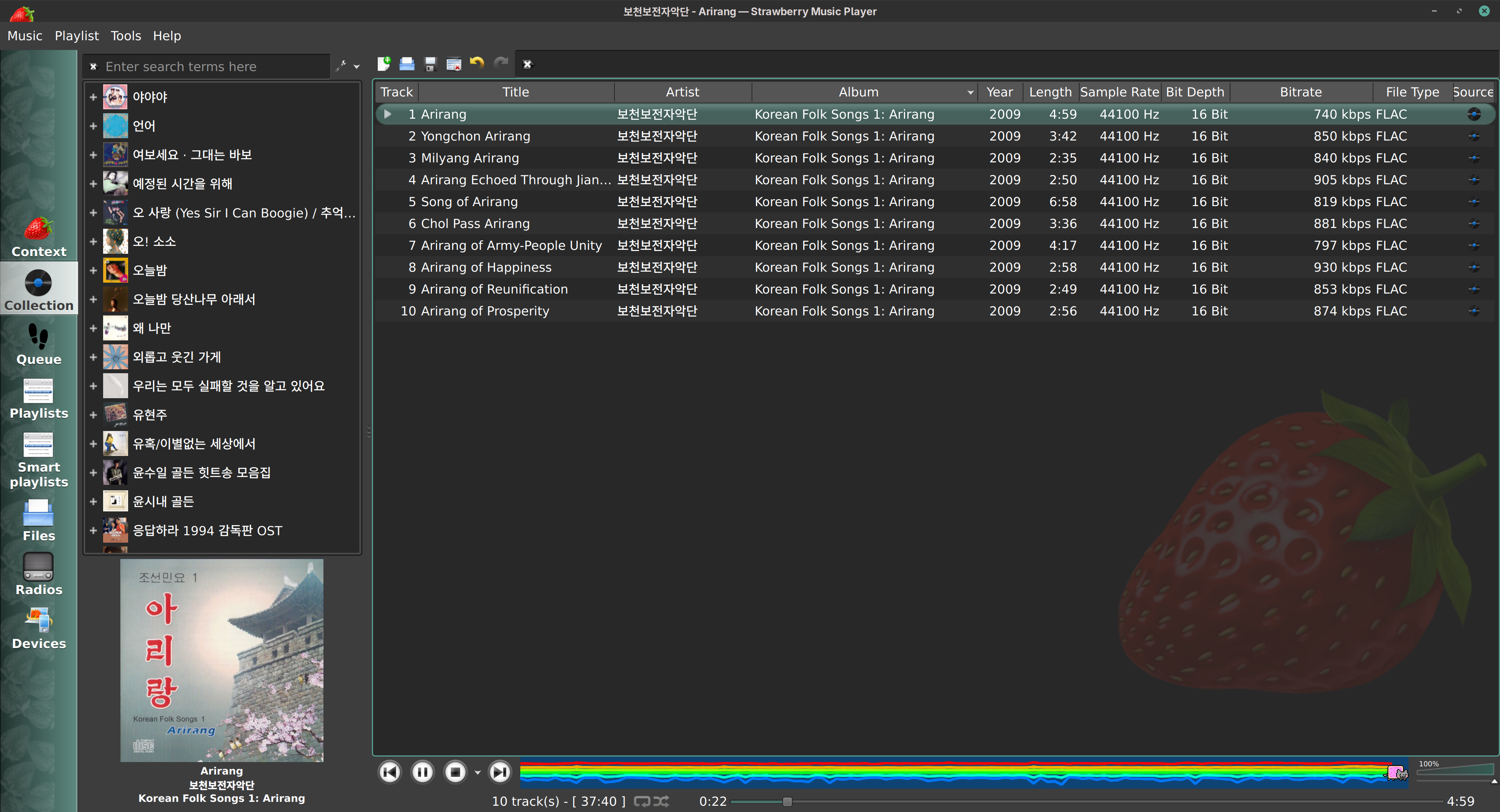Expand the 야야야 album
This screenshot has width=1500, height=812.
93,97
